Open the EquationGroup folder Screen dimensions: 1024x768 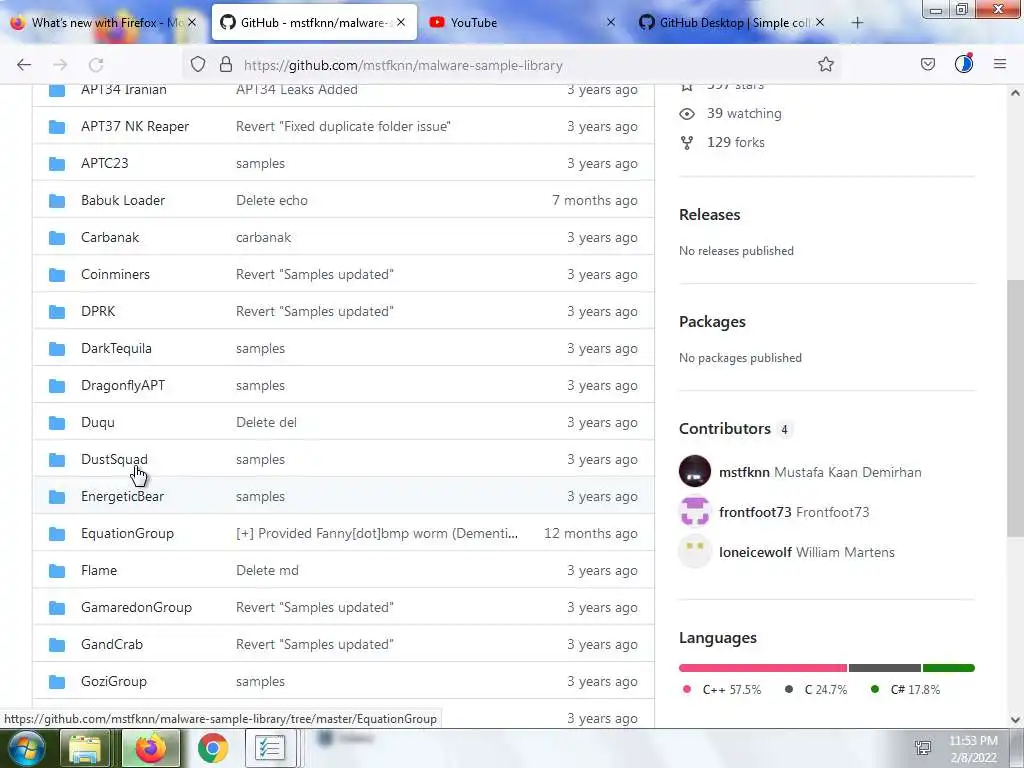point(127,533)
